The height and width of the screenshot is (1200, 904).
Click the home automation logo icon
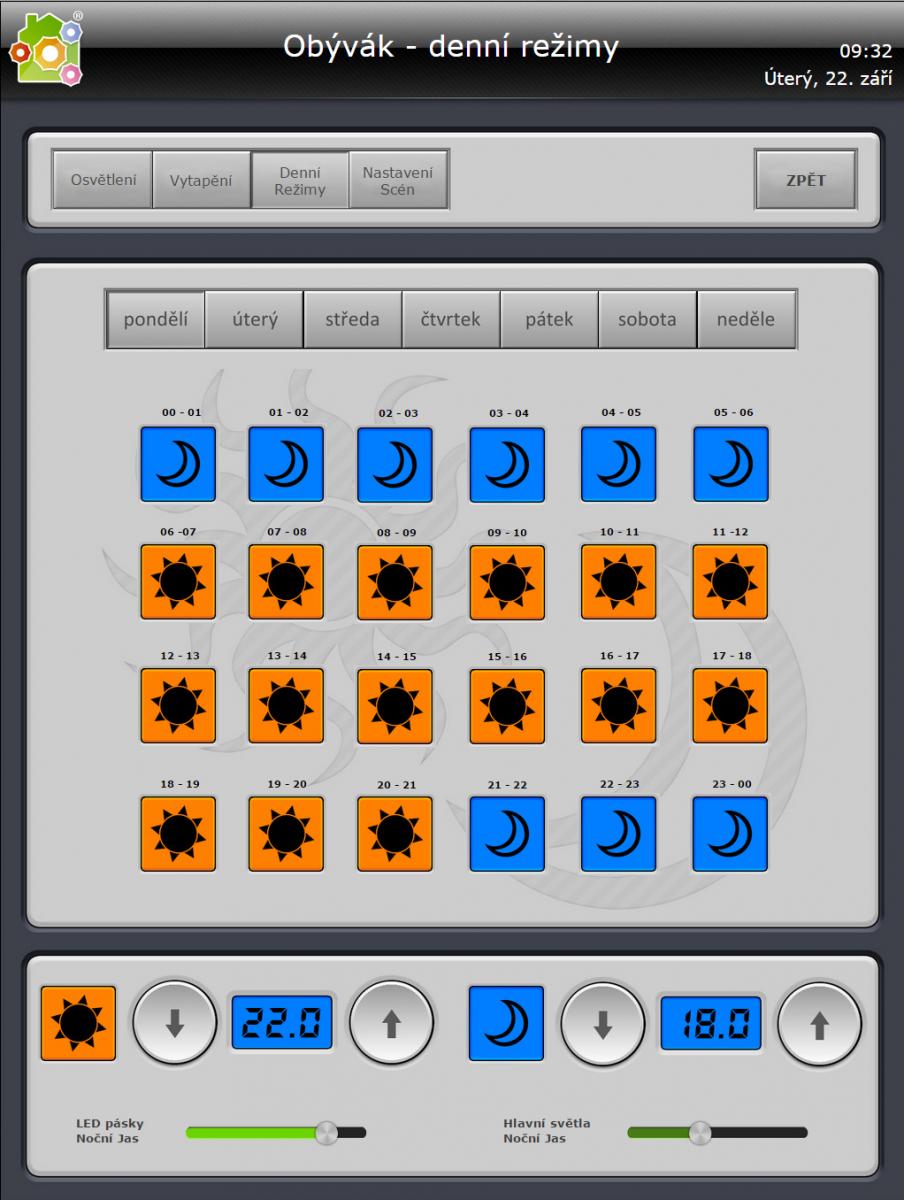(46, 50)
